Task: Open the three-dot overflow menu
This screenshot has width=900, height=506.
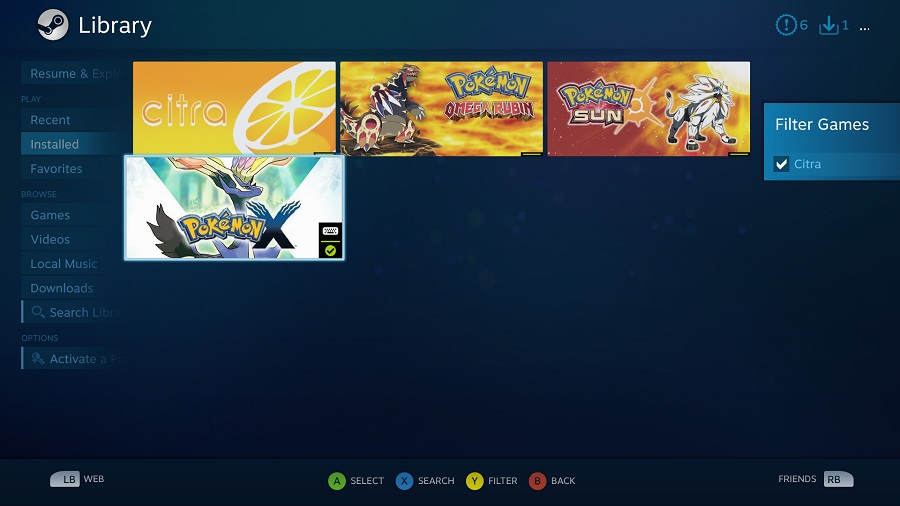Action: pos(864,28)
